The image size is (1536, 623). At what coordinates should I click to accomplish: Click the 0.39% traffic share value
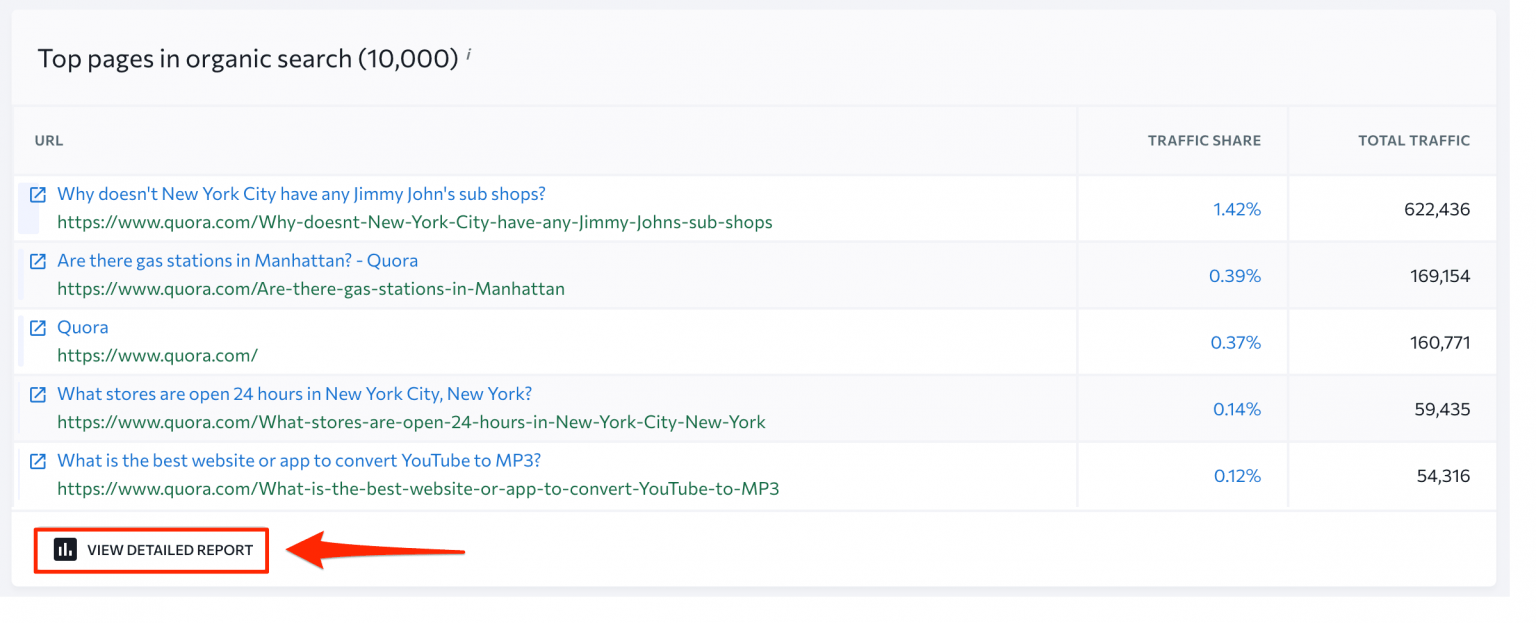point(1235,275)
